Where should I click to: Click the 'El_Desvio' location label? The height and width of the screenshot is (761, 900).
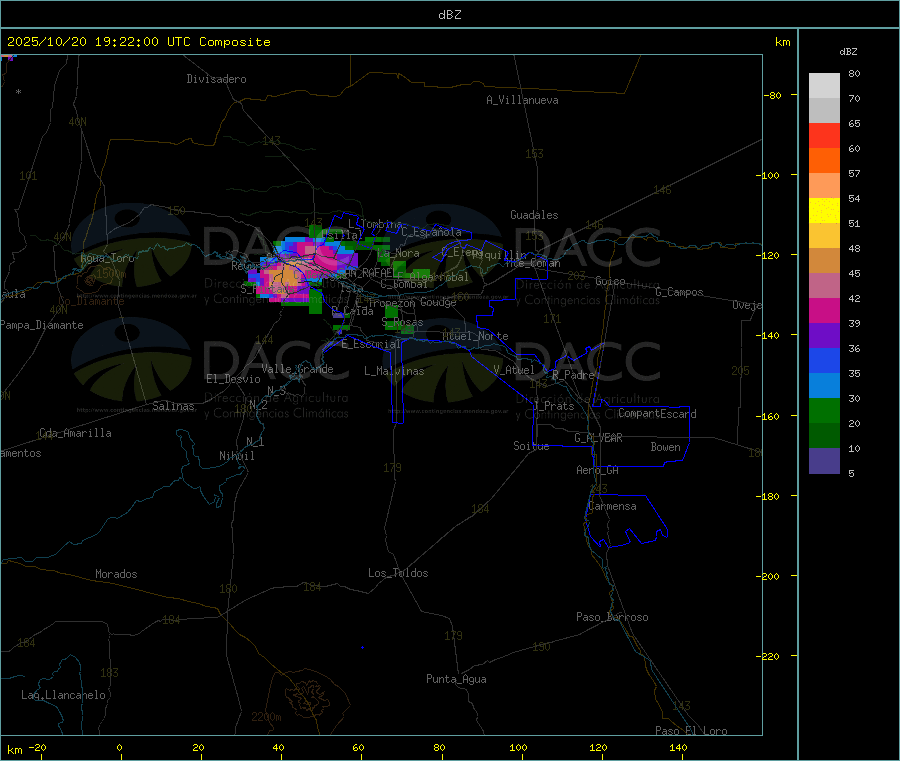tap(233, 379)
